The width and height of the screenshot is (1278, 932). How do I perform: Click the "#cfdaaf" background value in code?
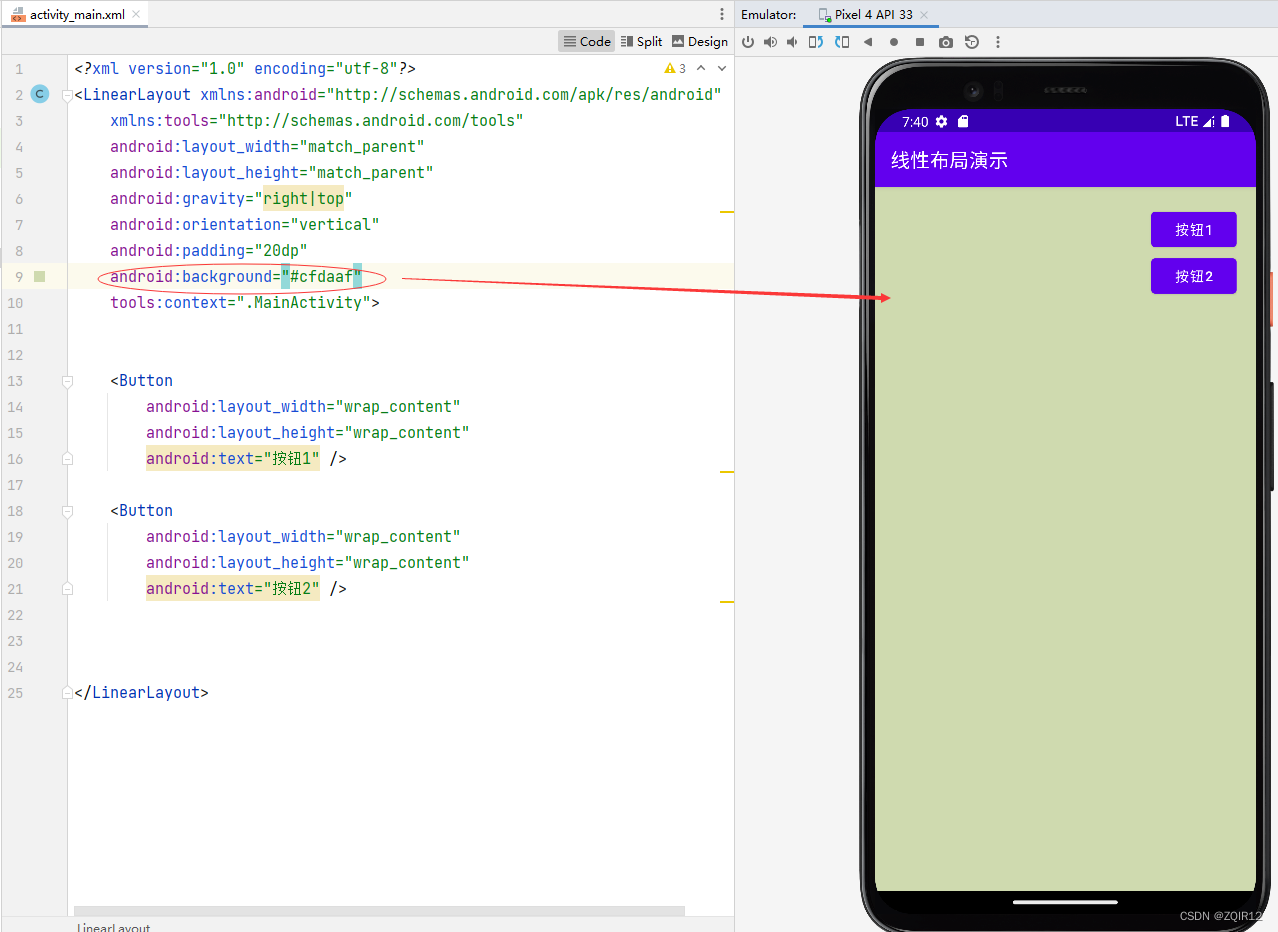[x=321, y=276]
